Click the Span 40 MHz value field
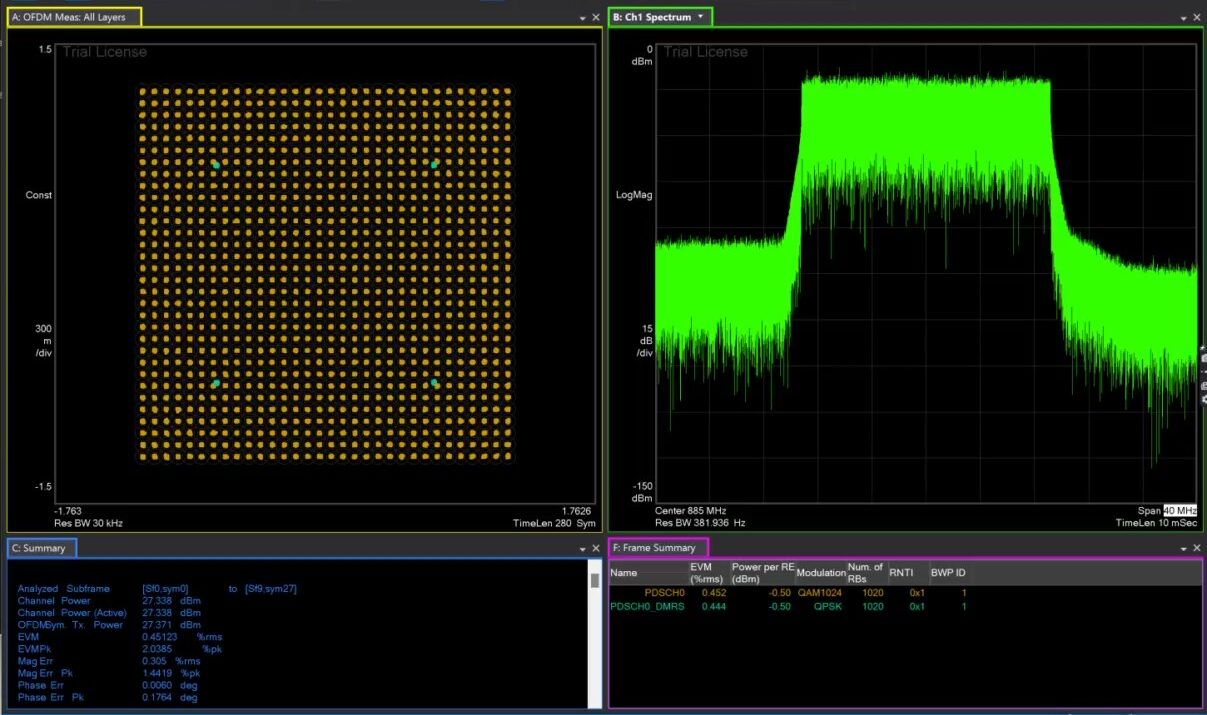The image size is (1207, 715). click(x=1179, y=510)
